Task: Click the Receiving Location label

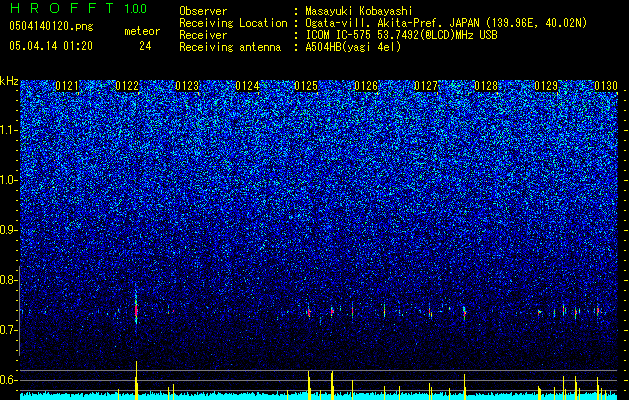Action: point(233,23)
